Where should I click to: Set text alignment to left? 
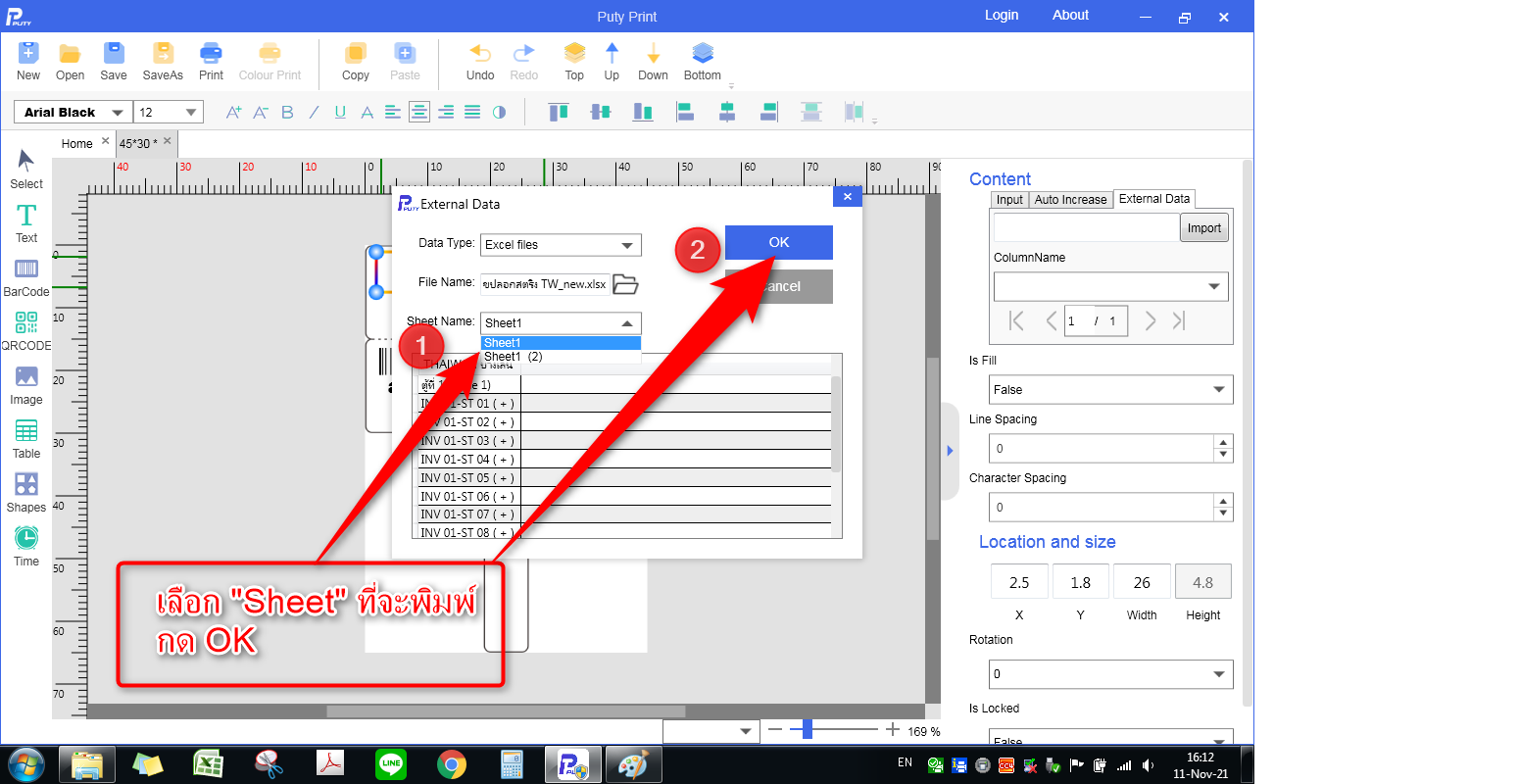(x=393, y=113)
